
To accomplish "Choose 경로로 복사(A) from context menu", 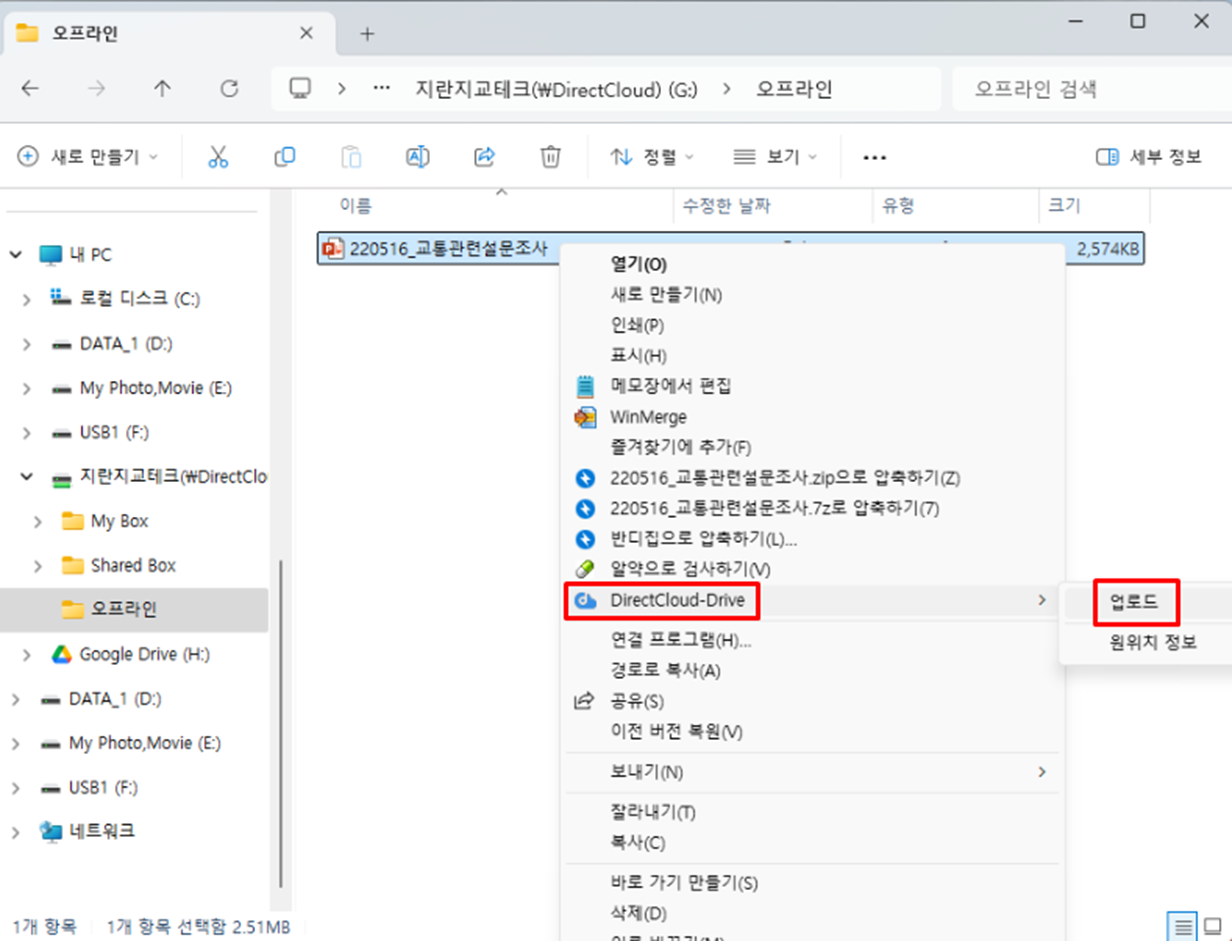I will [x=665, y=671].
